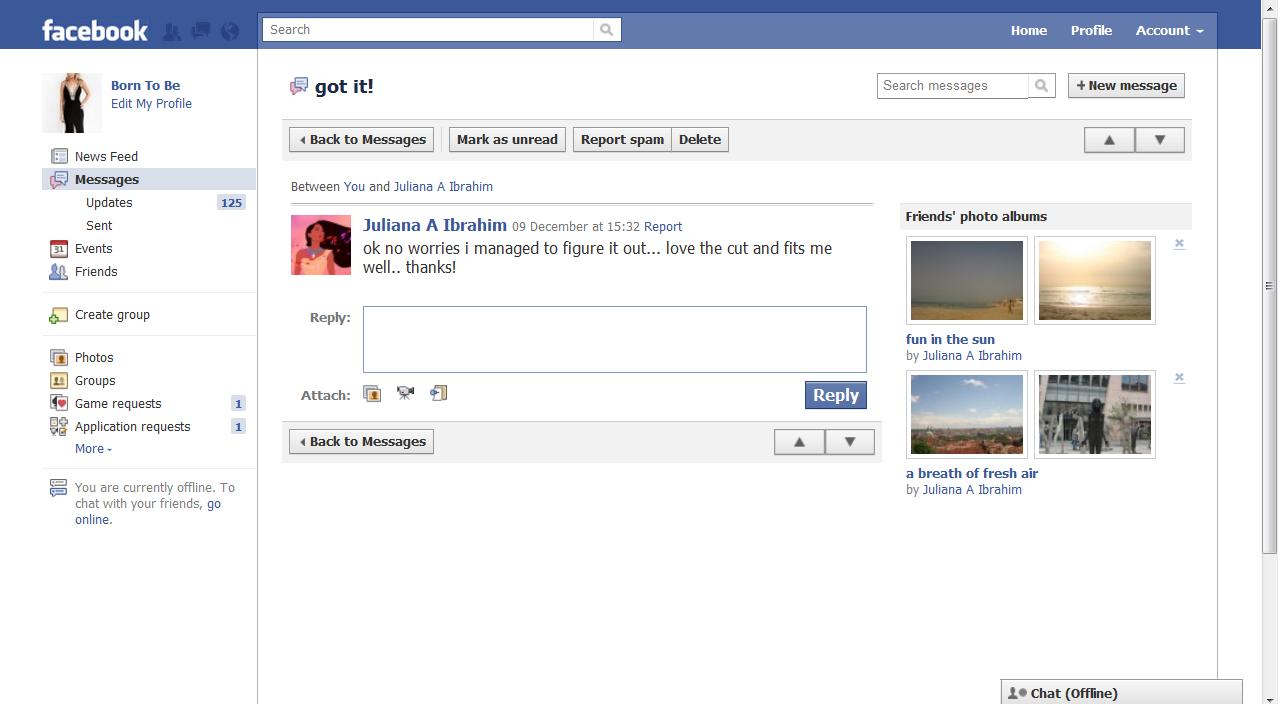Open messages icon in top bar
Image resolution: width=1280 pixels, height=704 pixels.
tap(201, 31)
